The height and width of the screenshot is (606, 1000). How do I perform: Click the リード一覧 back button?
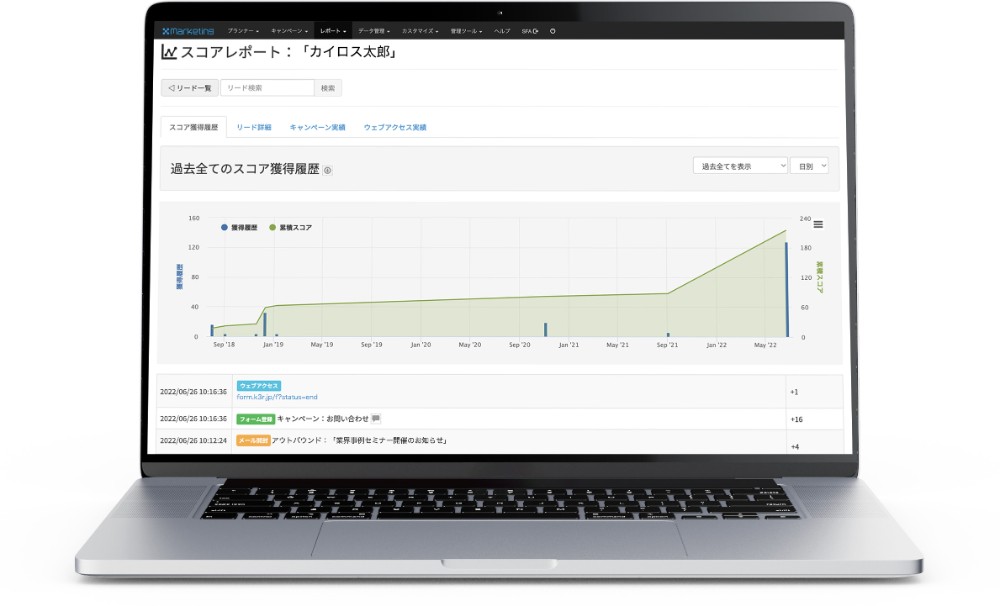[x=190, y=88]
